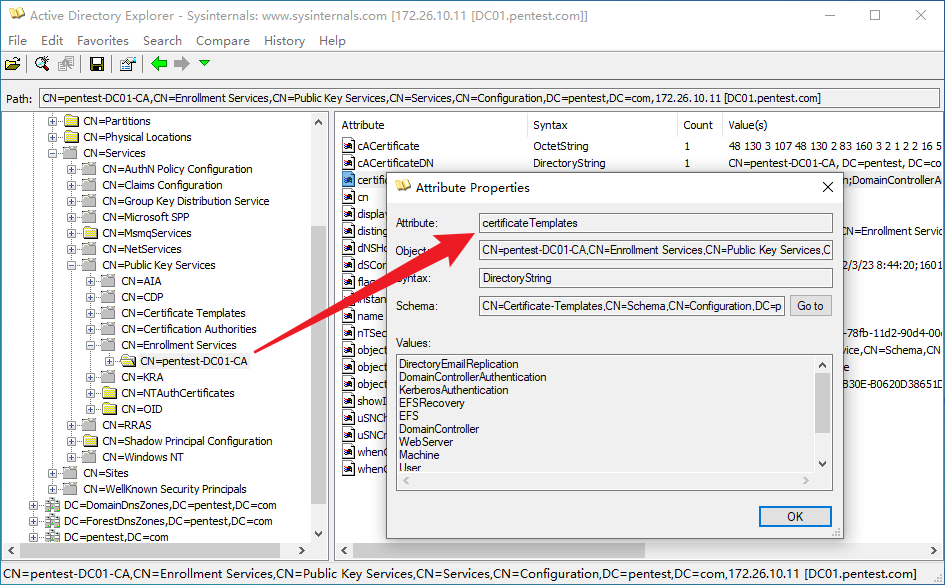Click the cACertificateDN attribute icon
Screen dimensions: 945x585
click(x=348, y=163)
